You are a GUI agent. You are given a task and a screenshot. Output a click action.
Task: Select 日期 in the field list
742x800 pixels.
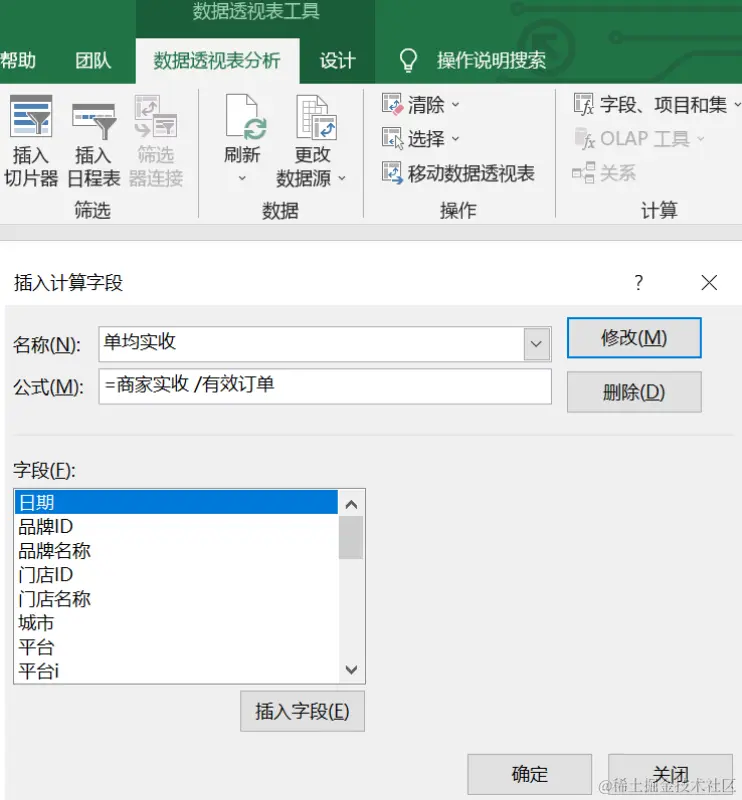(x=176, y=502)
